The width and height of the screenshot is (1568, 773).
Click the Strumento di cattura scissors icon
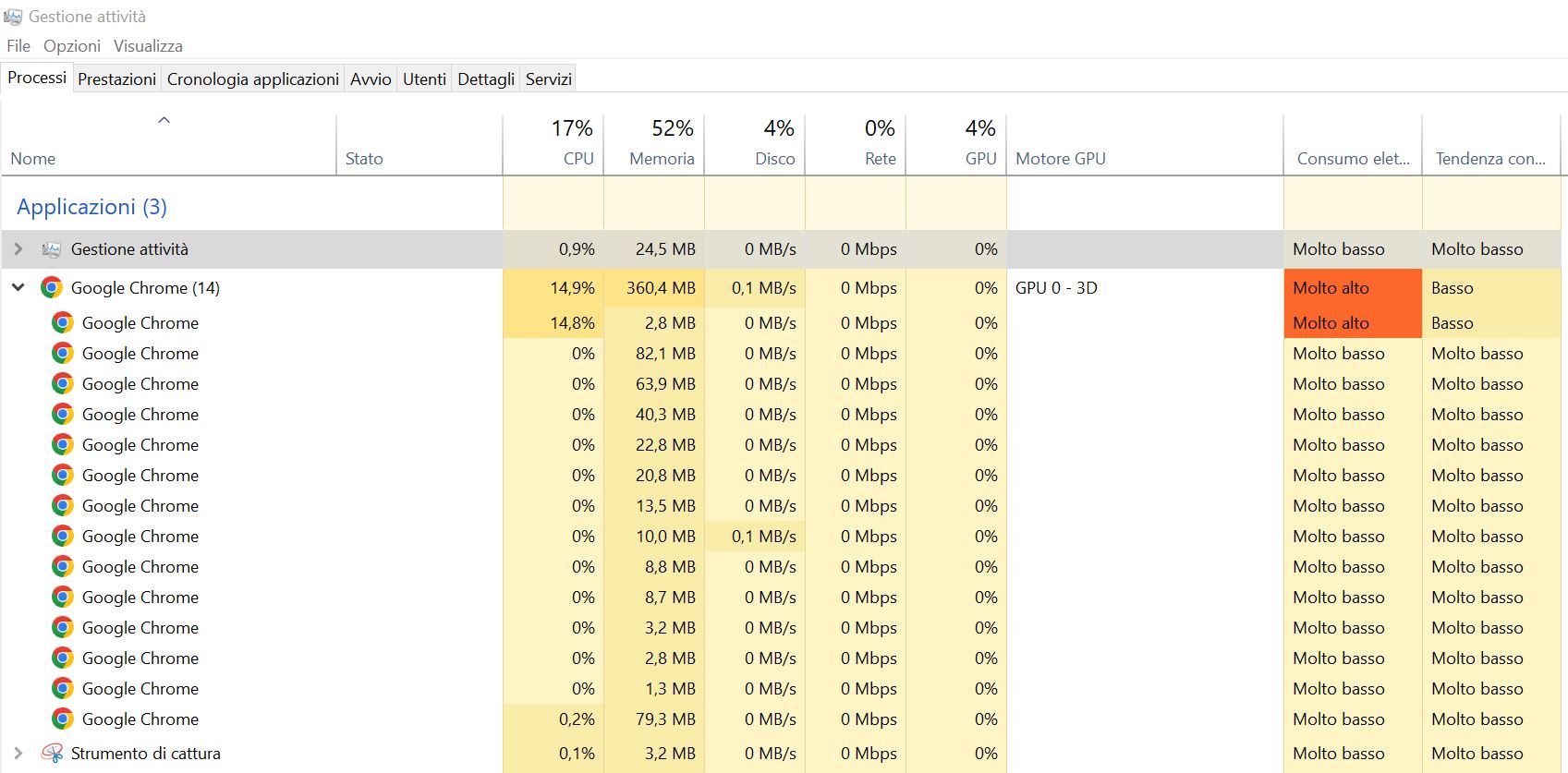pos(53,754)
